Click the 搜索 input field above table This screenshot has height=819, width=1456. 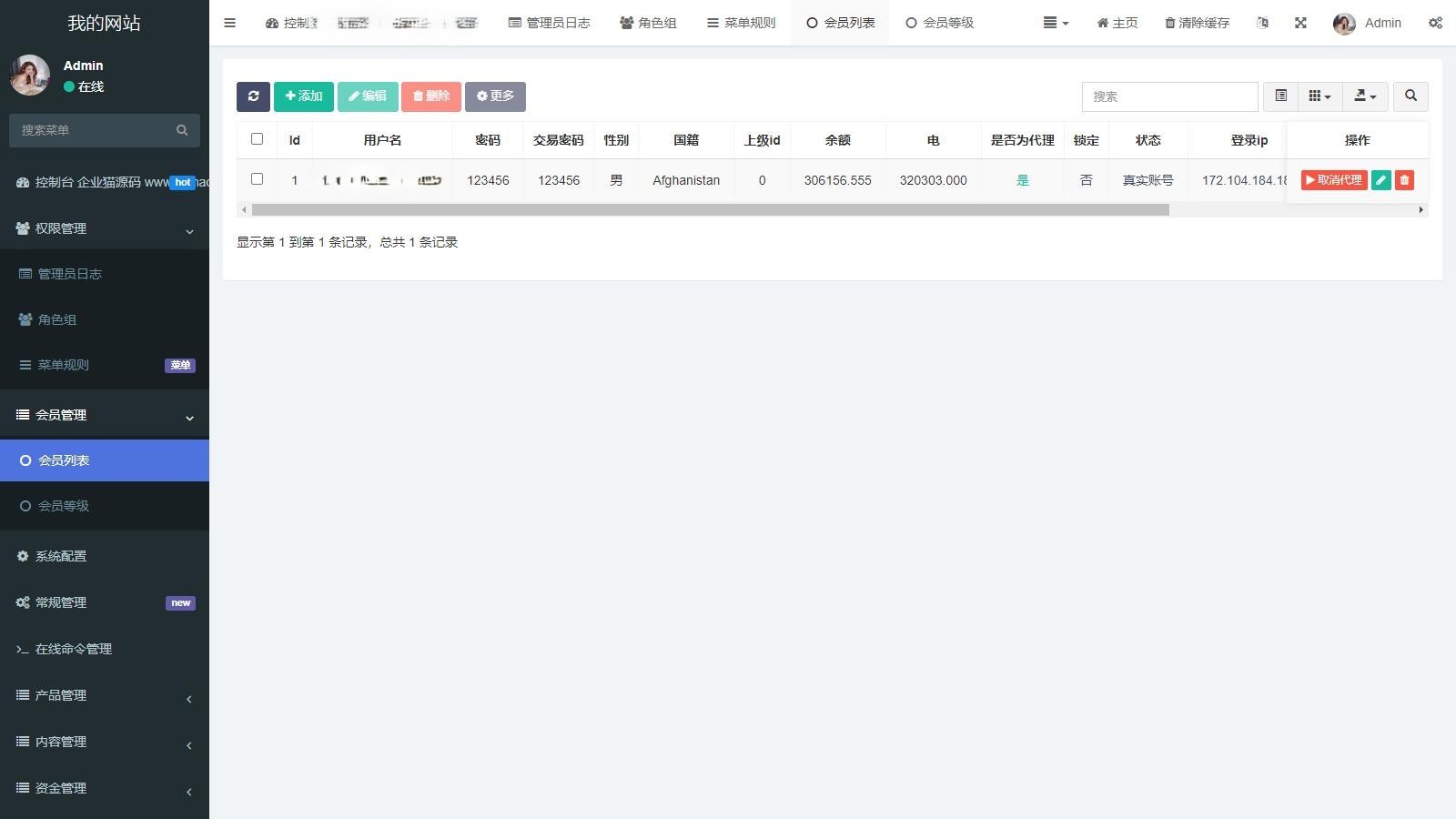tap(1169, 96)
